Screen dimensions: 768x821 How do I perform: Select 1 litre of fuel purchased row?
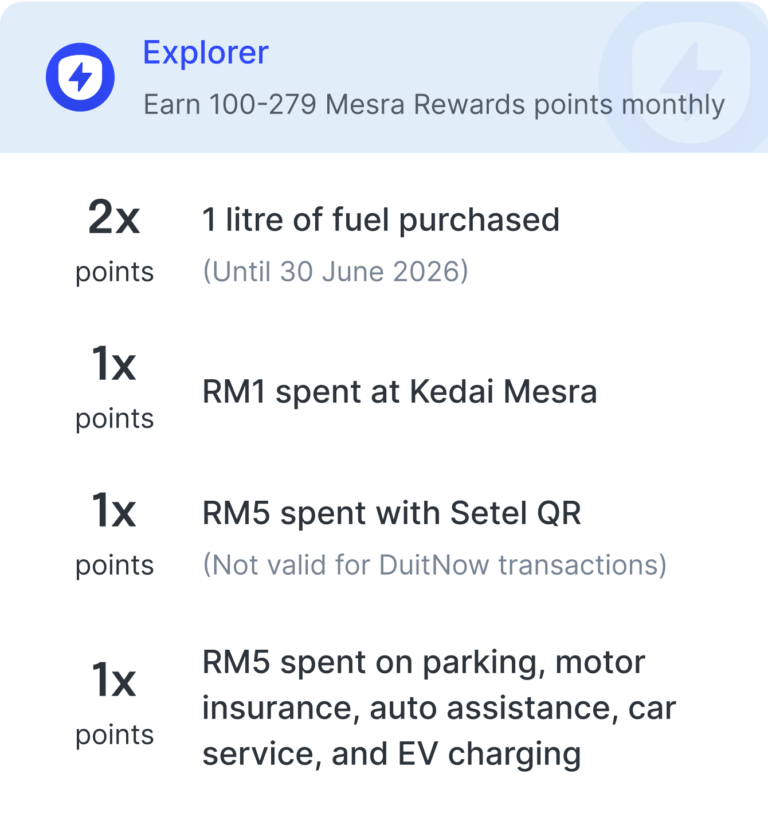click(381, 219)
